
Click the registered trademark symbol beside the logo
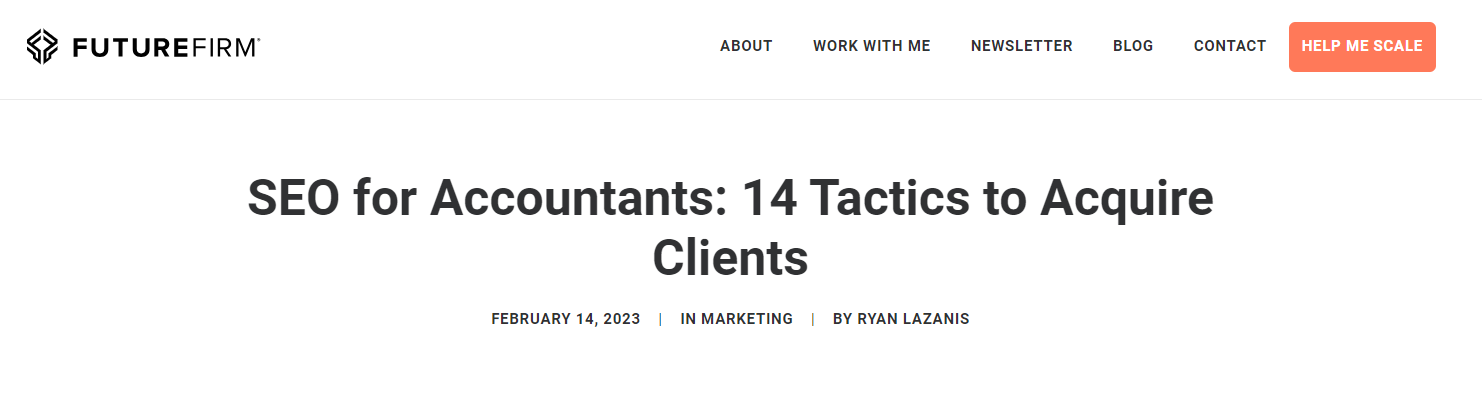click(x=259, y=40)
